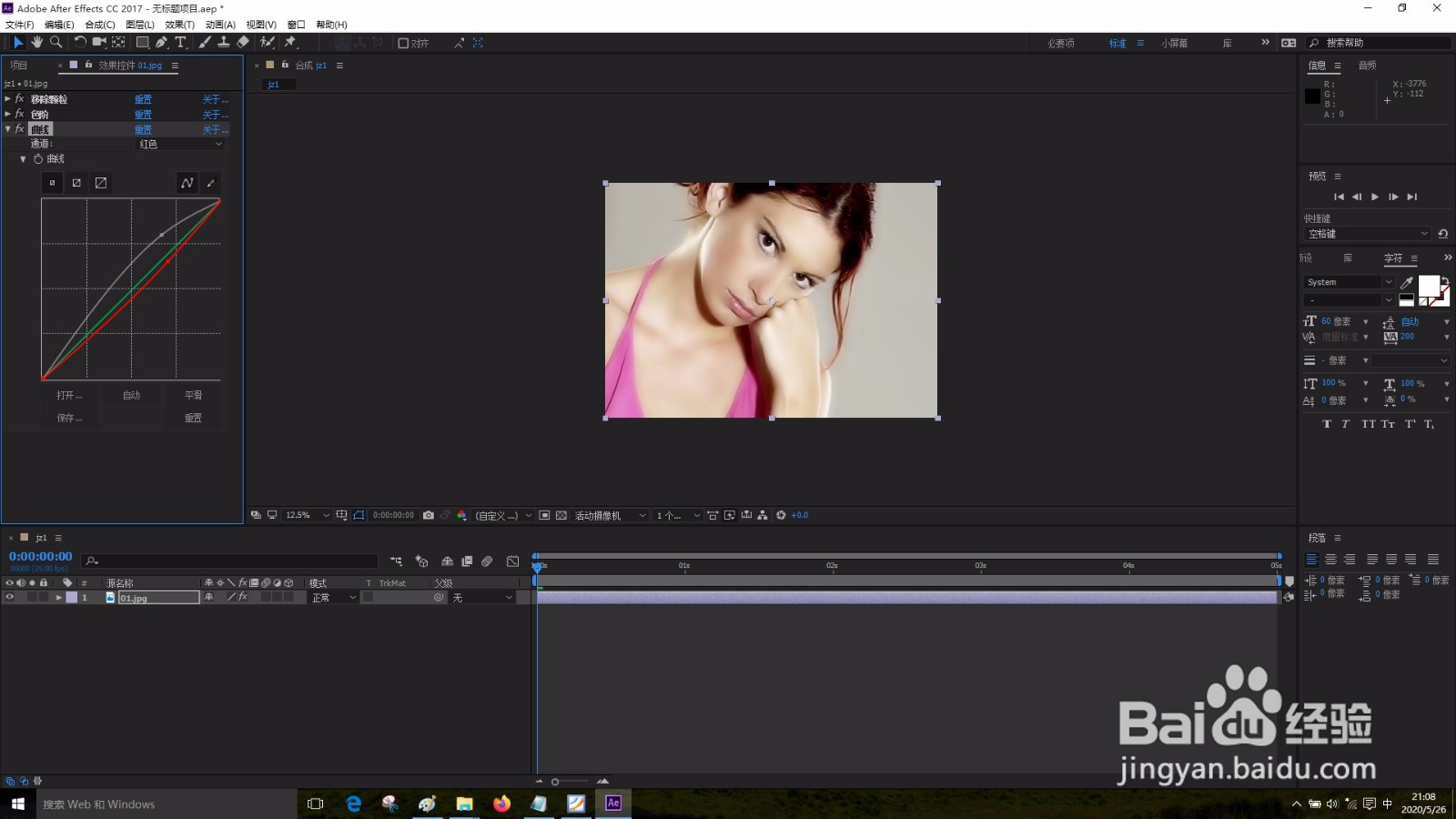Open the blending mode dropdown 正常
The height and width of the screenshot is (819, 1456).
pyautogui.click(x=333, y=598)
